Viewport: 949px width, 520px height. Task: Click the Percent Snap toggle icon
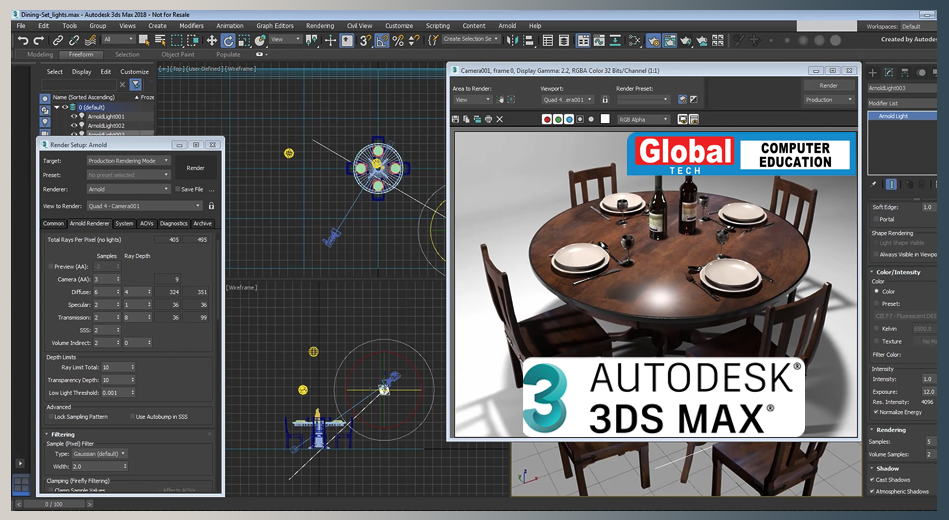point(398,41)
